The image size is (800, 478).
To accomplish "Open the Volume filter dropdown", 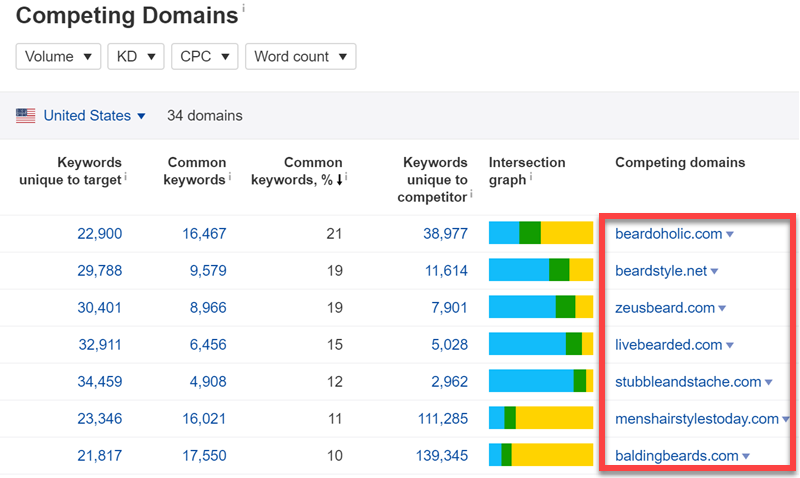I will (58, 57).
